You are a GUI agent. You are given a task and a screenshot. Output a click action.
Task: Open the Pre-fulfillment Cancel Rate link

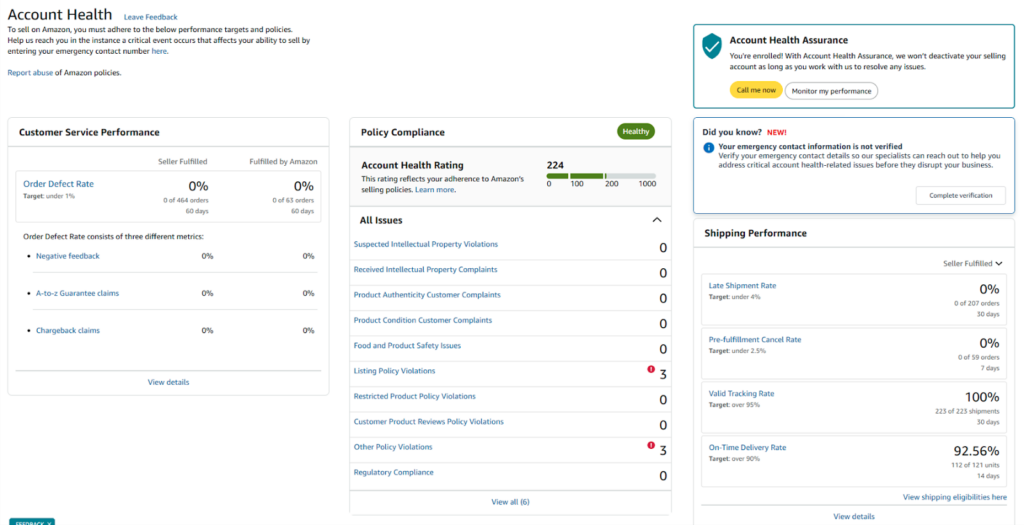pyautogui.click(x=755, y=340)
